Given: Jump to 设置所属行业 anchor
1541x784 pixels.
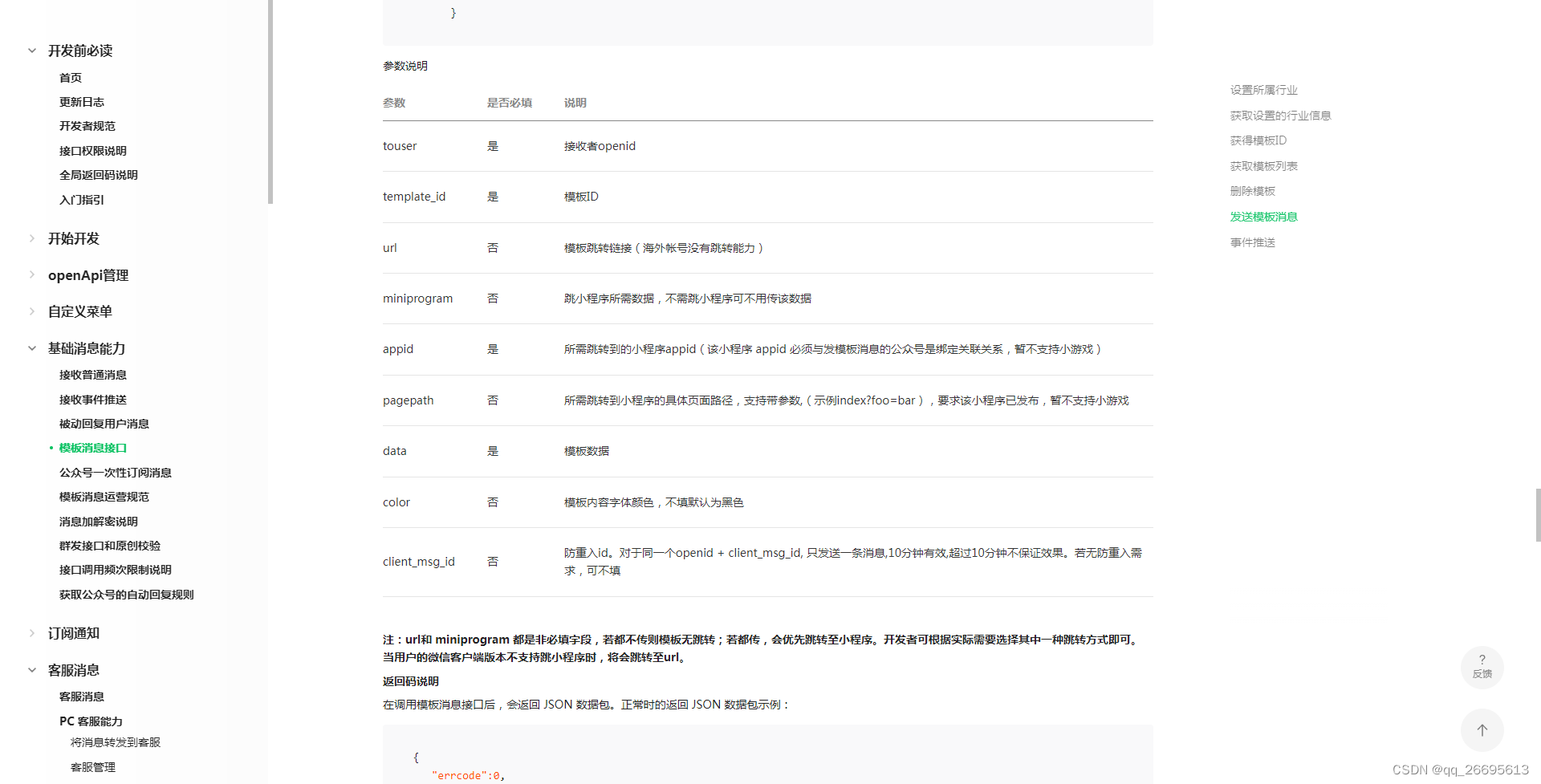Looking at the screenshot, I should pos(1264,90).
